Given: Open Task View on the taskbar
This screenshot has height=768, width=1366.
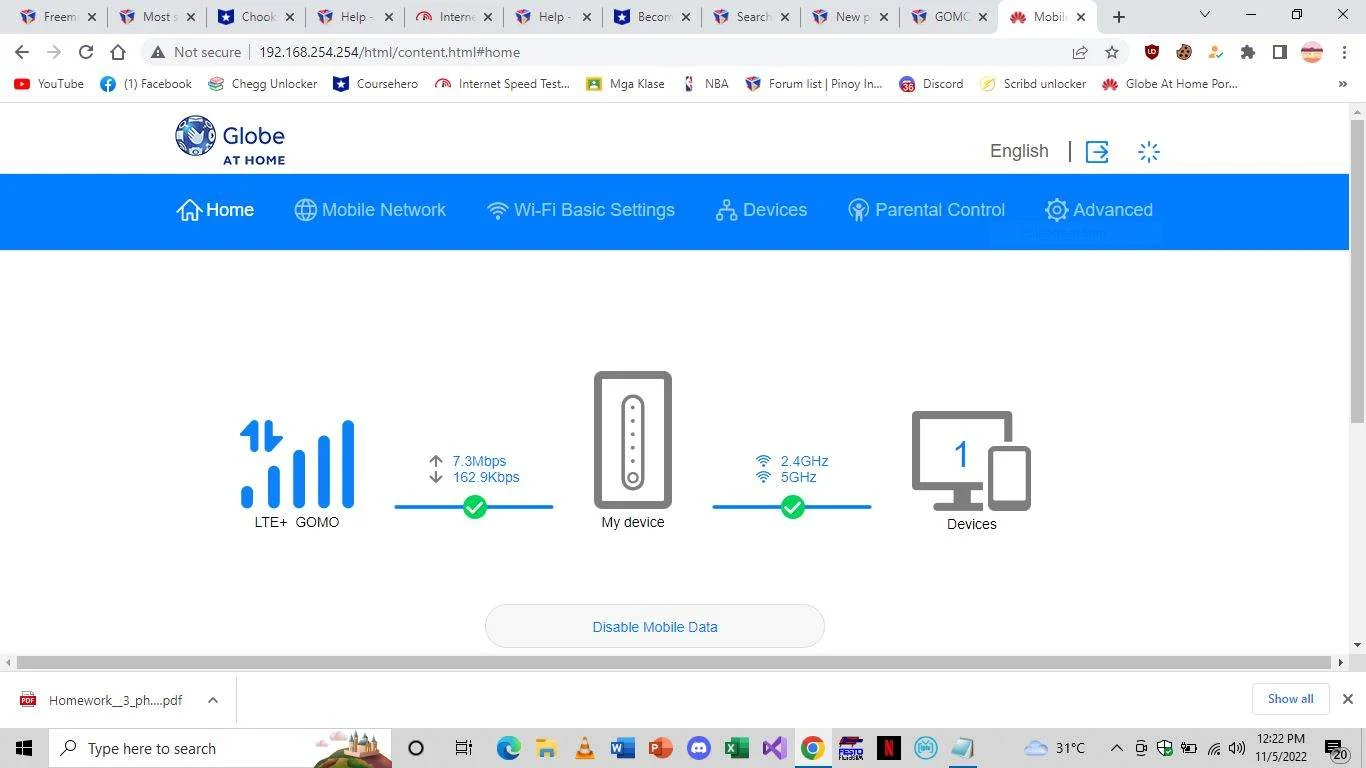Looking at the screenshot, I should tap(463, 748).
